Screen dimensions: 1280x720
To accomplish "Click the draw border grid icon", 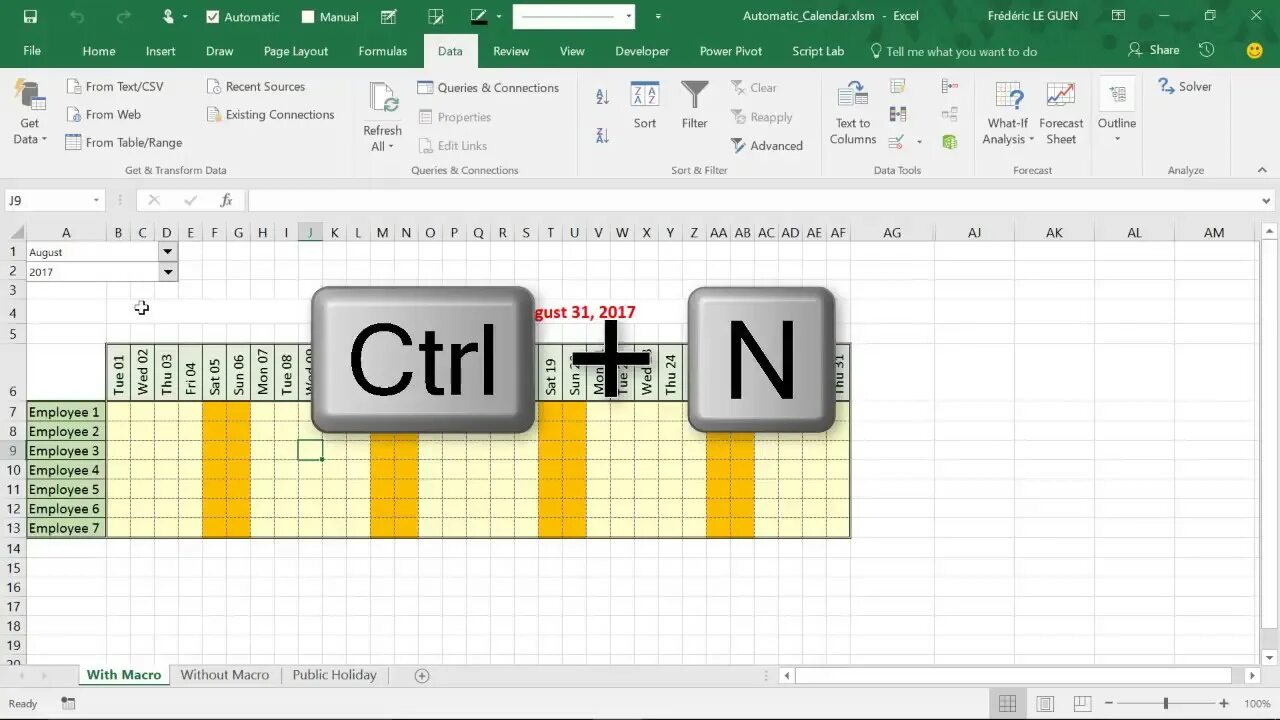I will [435, 16].
